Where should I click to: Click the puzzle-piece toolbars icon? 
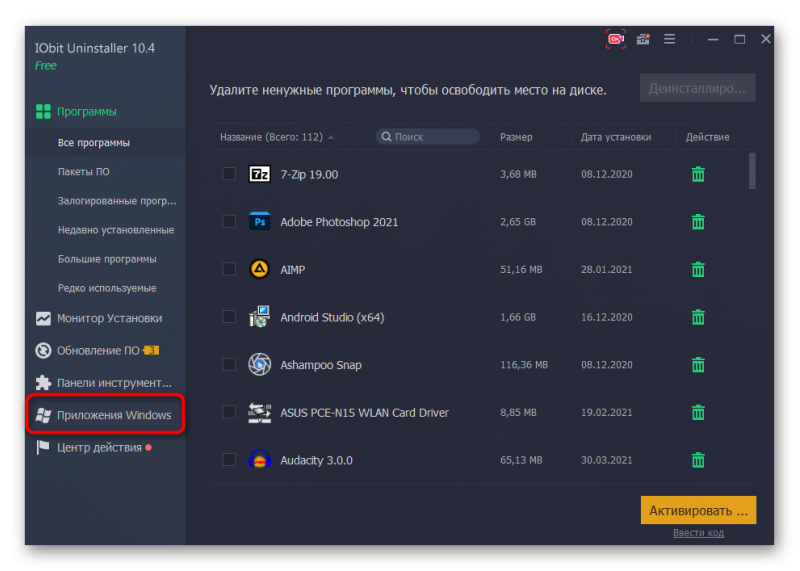[x=43, y=383]
